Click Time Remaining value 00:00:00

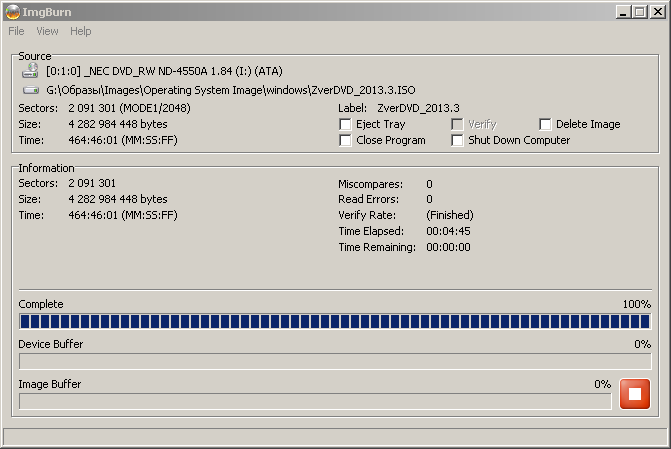(448, 247)
